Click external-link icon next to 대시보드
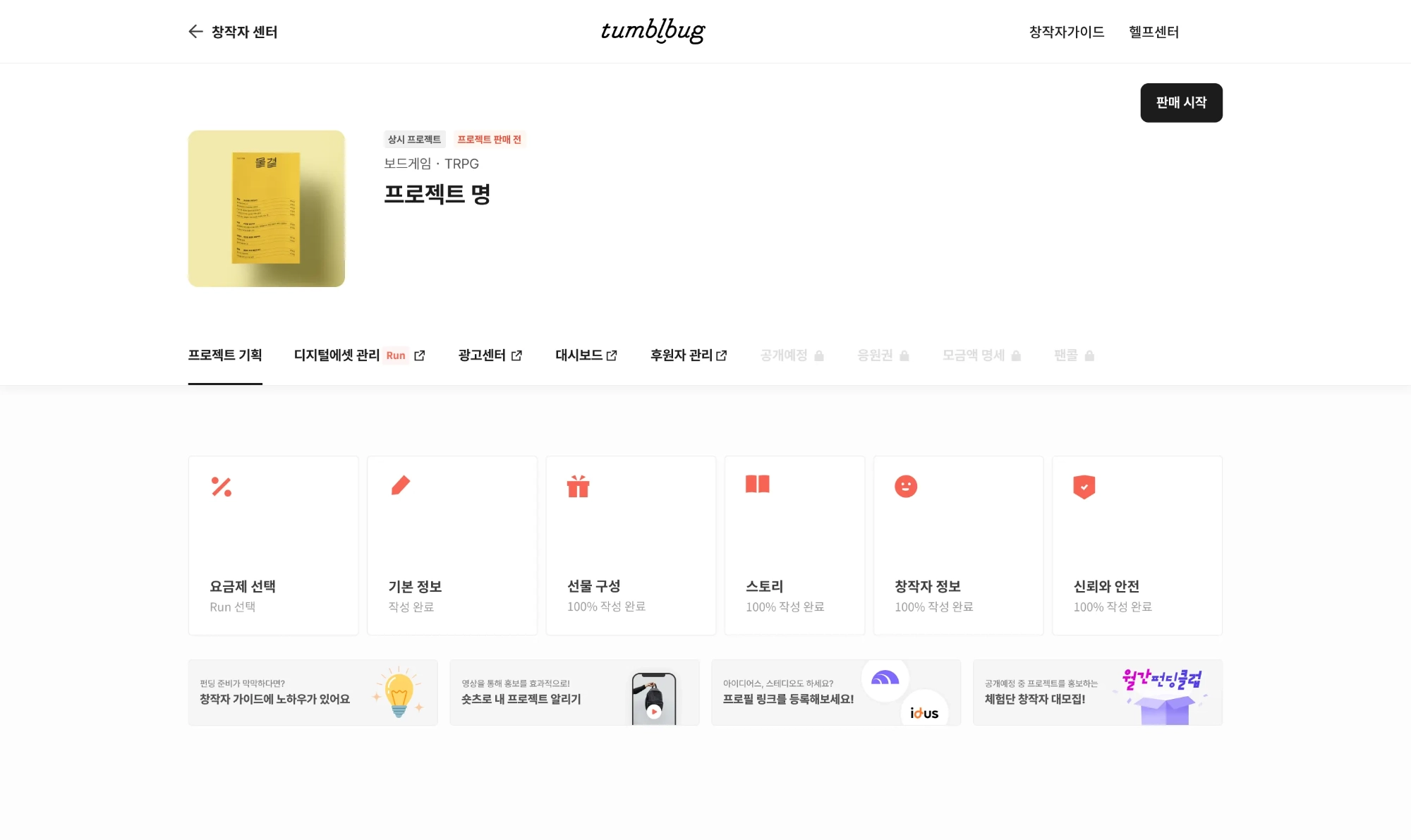This screenshot has height=840, width=1411. click(x=612, y=355)
